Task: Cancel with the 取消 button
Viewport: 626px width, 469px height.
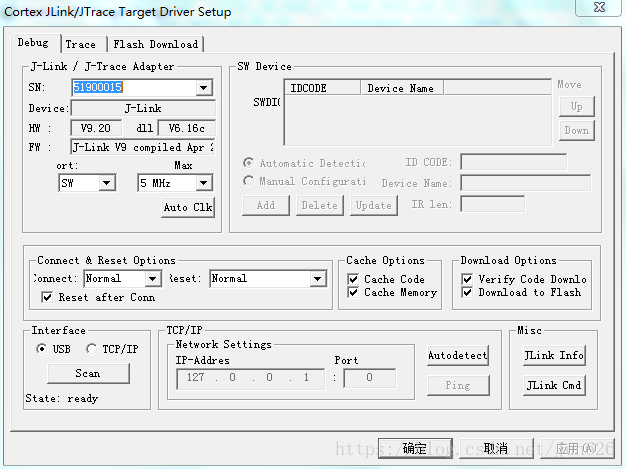Action: 496,449
